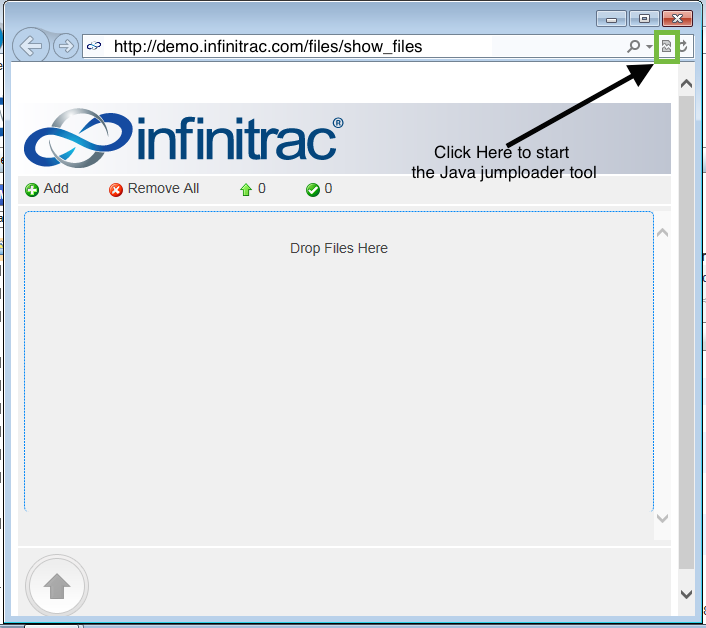Click the green up-arrow upload counter icon
706x628 pixels.
coord(246,190)
